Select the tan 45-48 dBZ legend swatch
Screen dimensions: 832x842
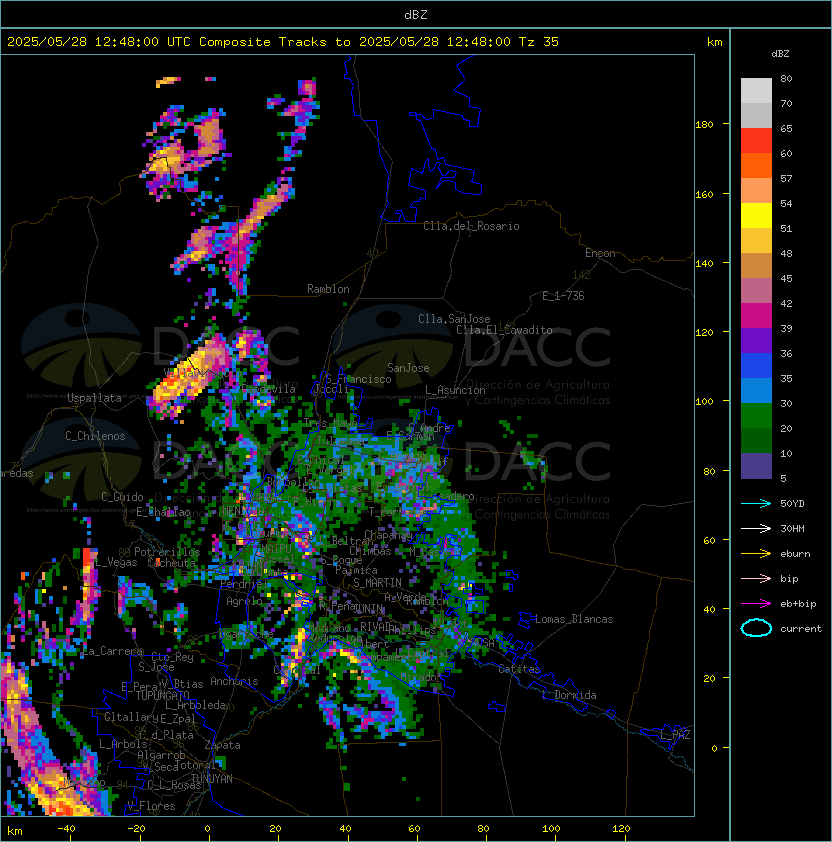click(756, 266)
